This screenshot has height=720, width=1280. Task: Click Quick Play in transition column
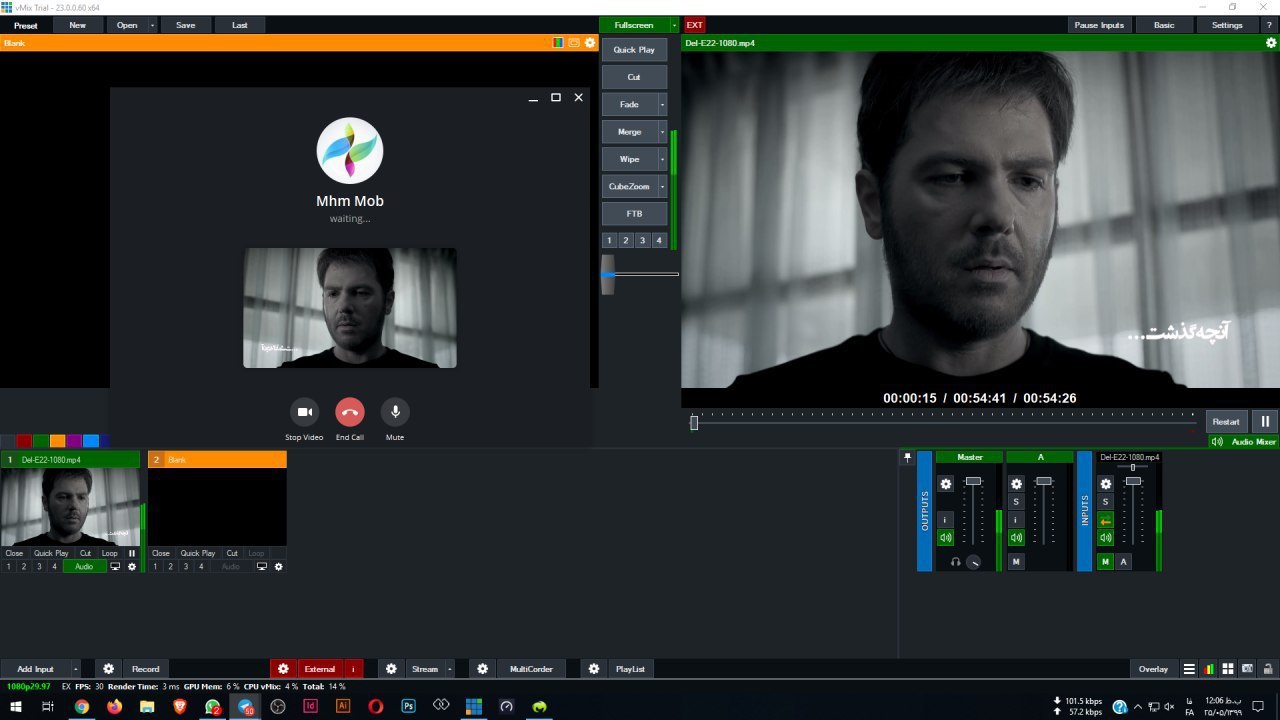click(634, 50)
